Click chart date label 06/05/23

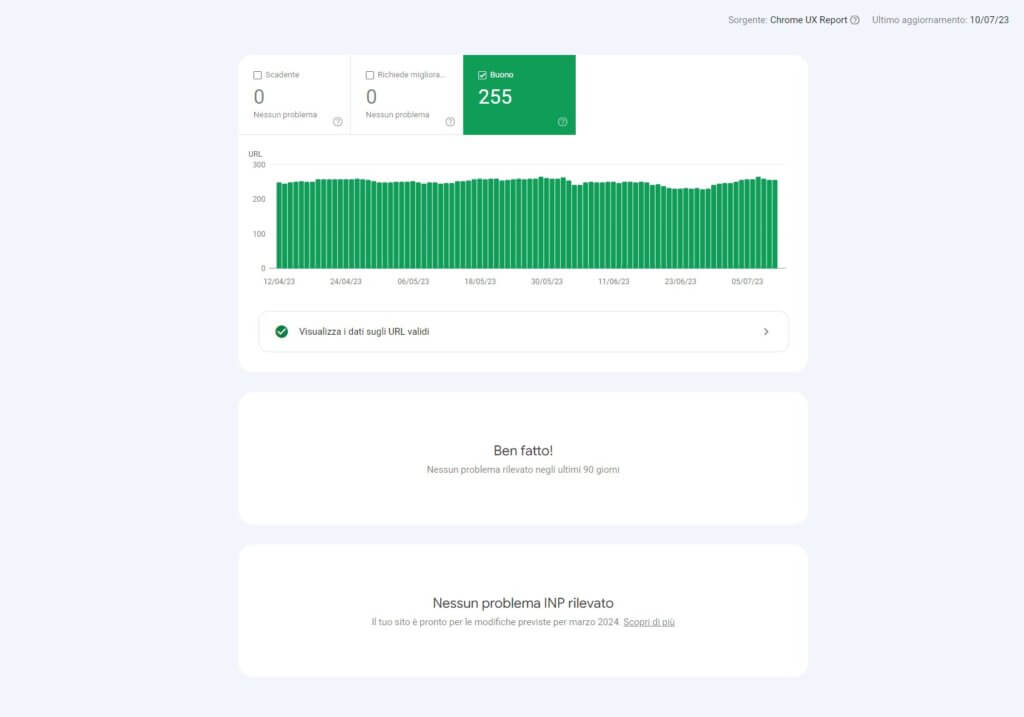[413, 281]
